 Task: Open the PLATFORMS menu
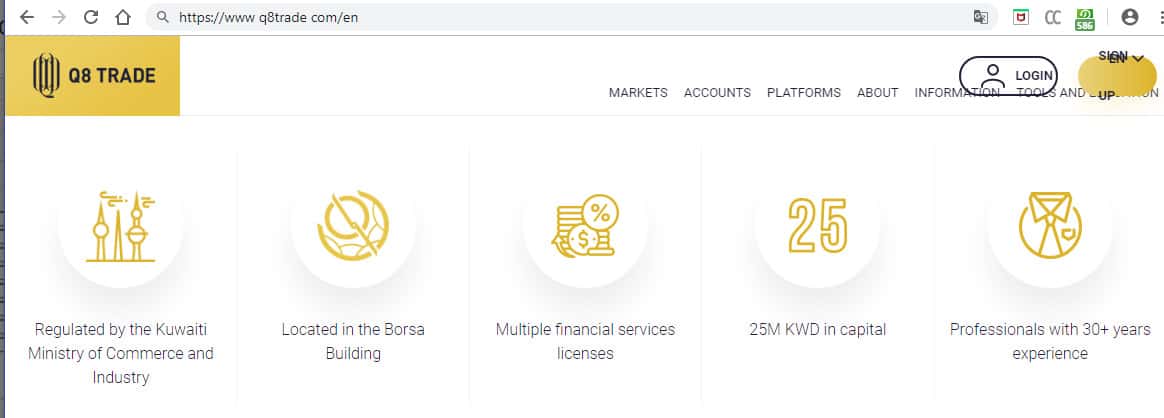click(x=804, y=93)
